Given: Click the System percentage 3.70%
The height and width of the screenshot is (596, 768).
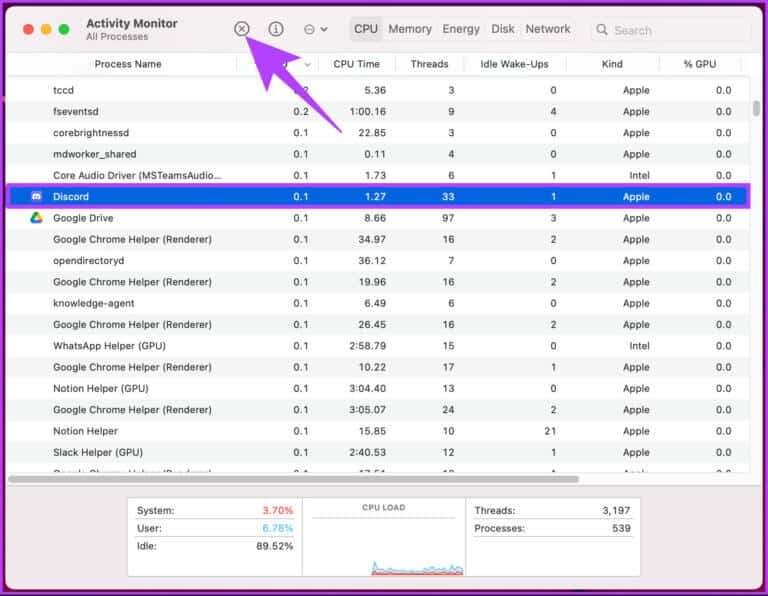Looking at the screenshot, I should point(278,510).
